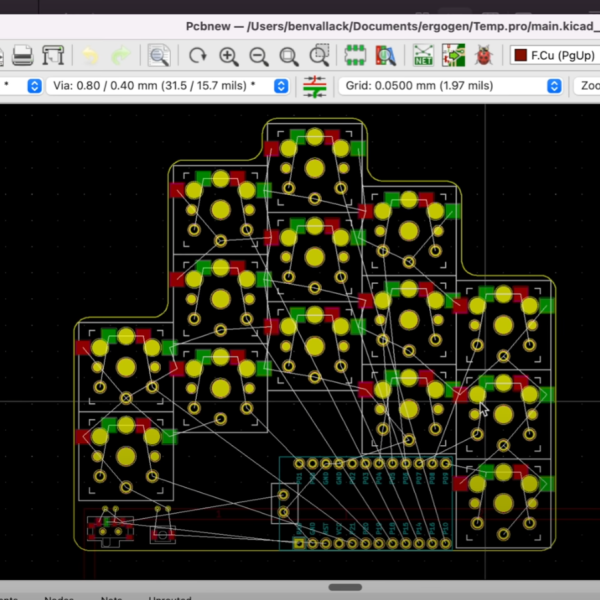Click the Print board icon

click(23, 55)
